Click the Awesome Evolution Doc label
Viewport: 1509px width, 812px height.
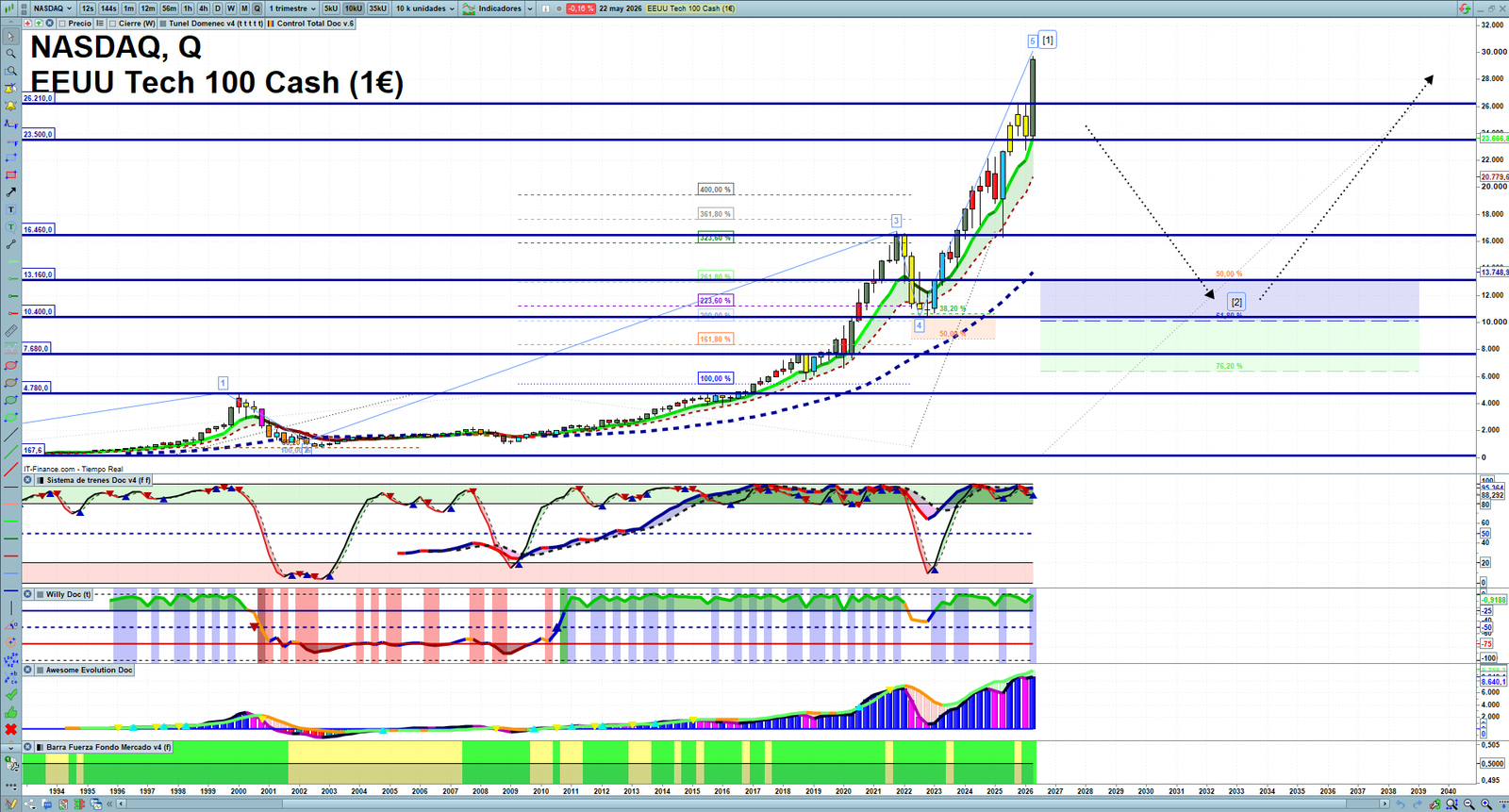(89, 670)
